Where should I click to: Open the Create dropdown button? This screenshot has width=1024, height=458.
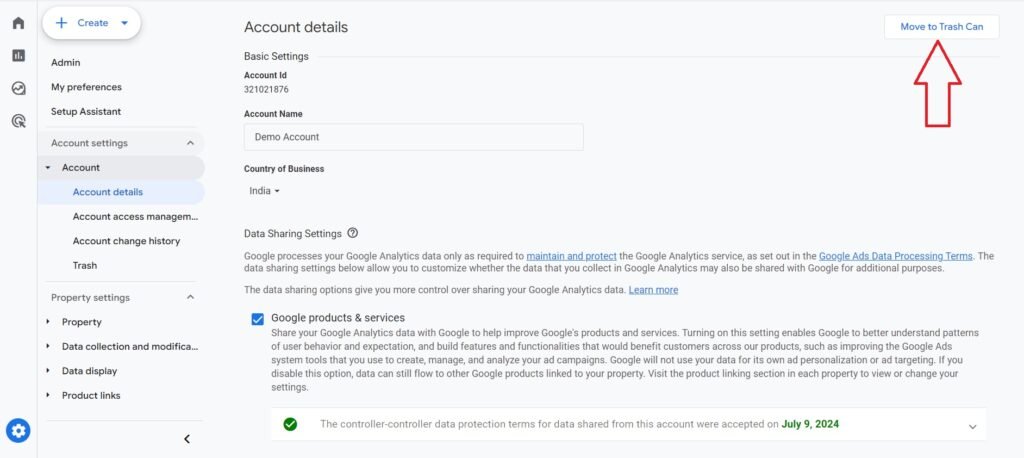(x=91, y=23)
